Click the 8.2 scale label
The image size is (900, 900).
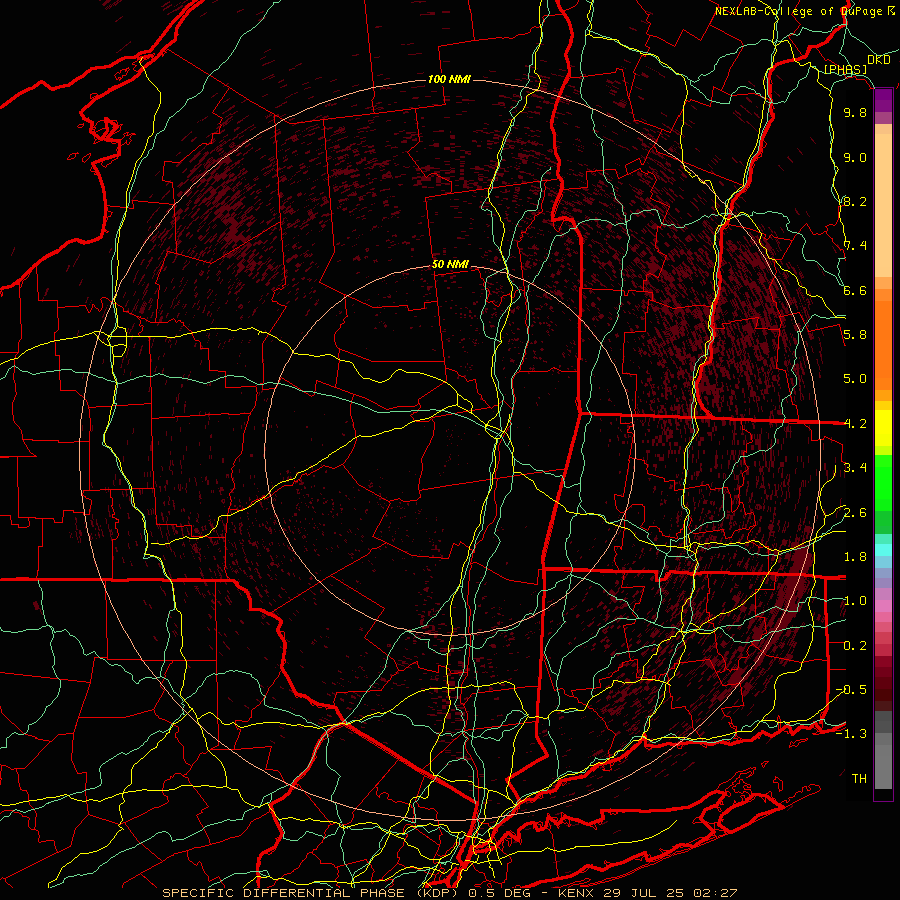click(855, 201)
